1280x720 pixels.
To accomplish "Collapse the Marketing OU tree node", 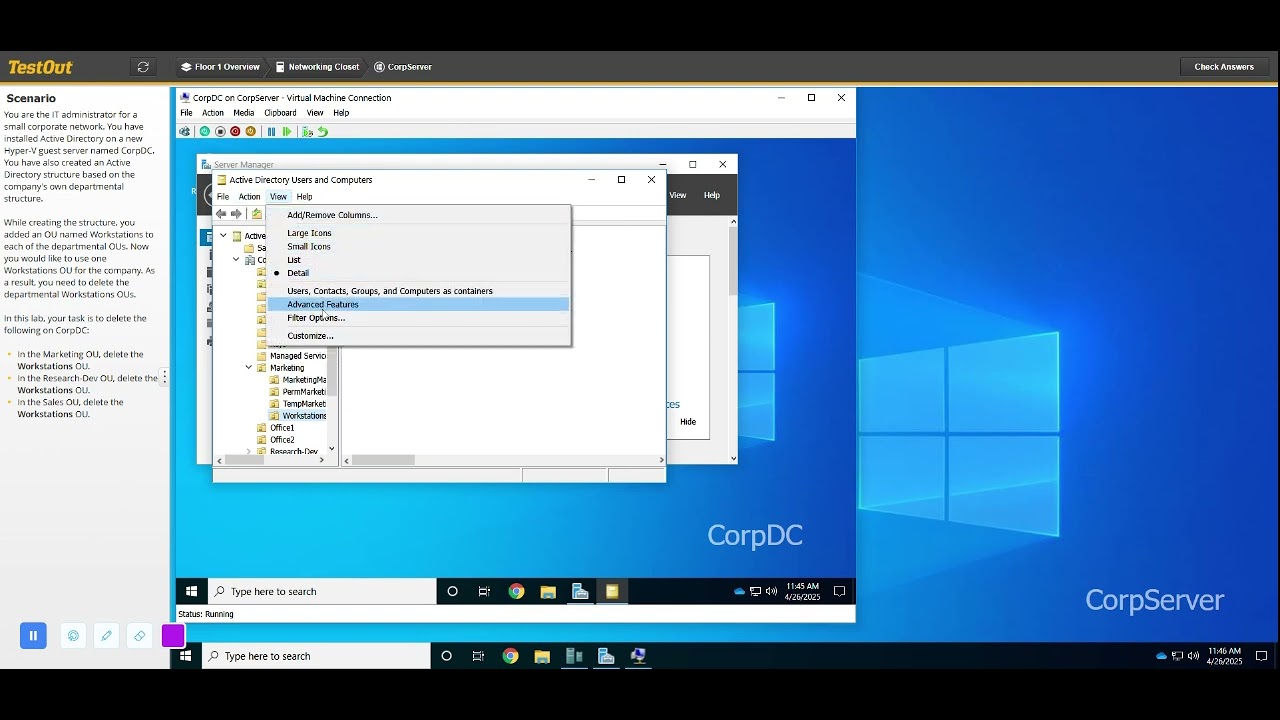I will (x=249, y=368).
